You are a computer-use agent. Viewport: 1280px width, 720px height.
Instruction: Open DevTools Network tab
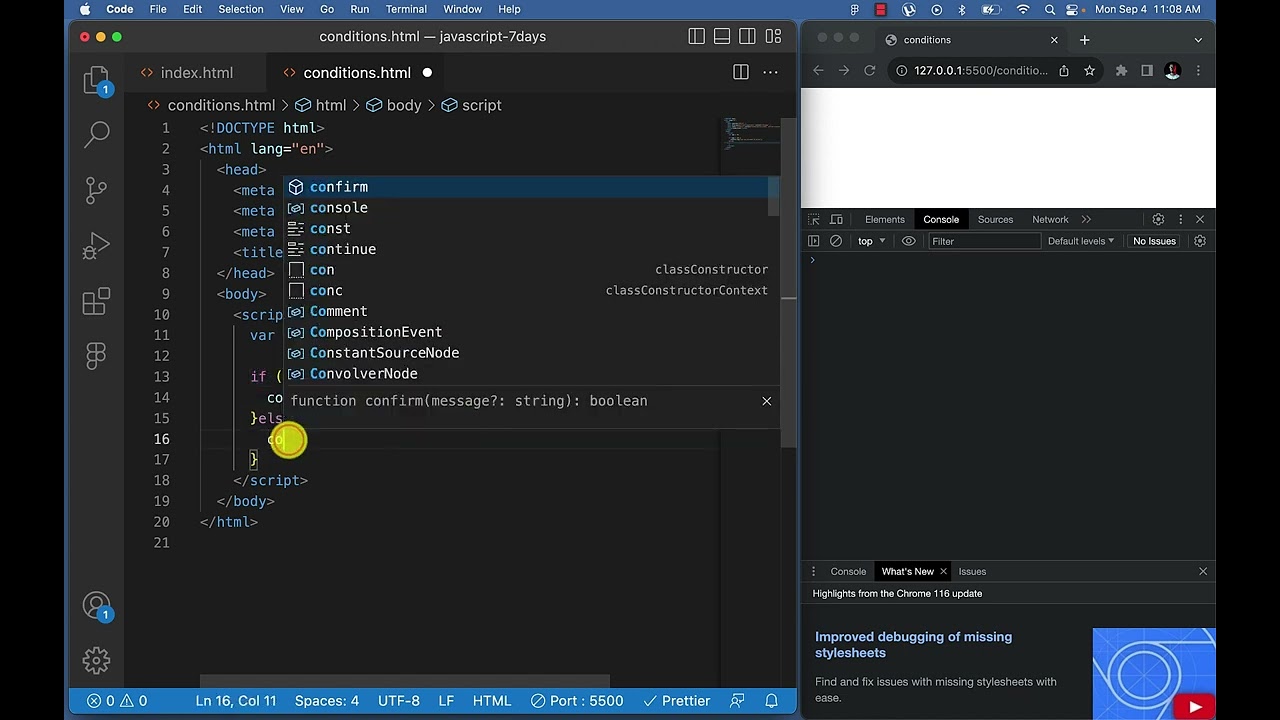(x=1050, y=219)
